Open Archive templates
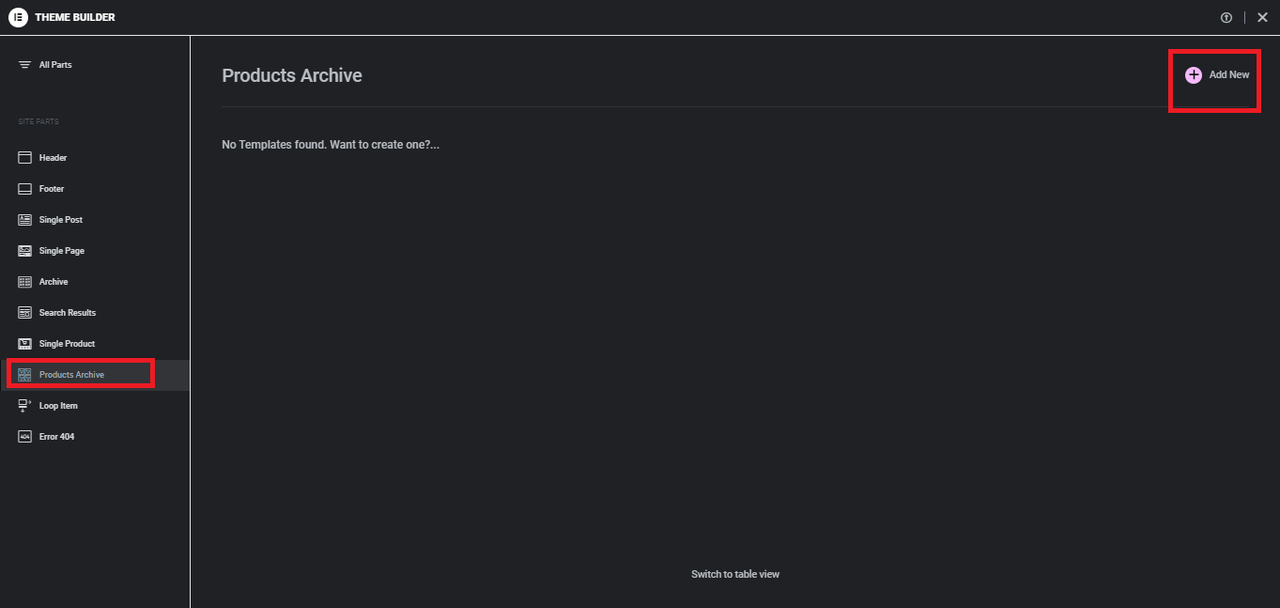The height and width of the screenshot is (608, 1280). [x=54, y=282]
